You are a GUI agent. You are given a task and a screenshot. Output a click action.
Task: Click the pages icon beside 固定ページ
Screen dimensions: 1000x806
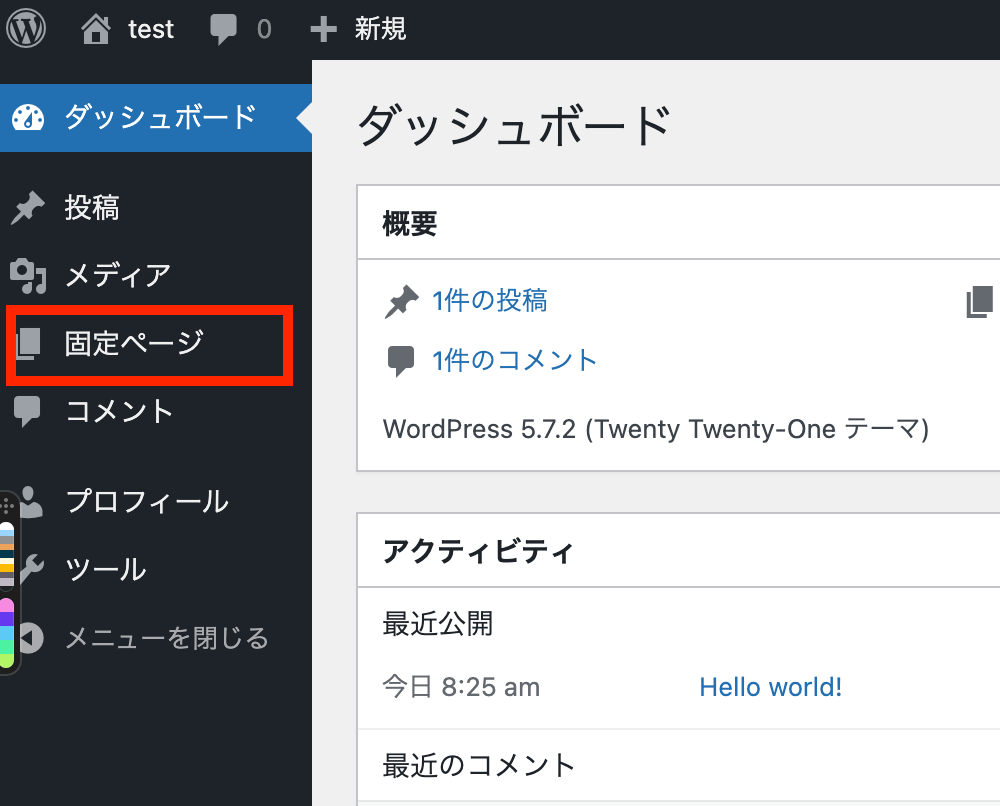28,343
